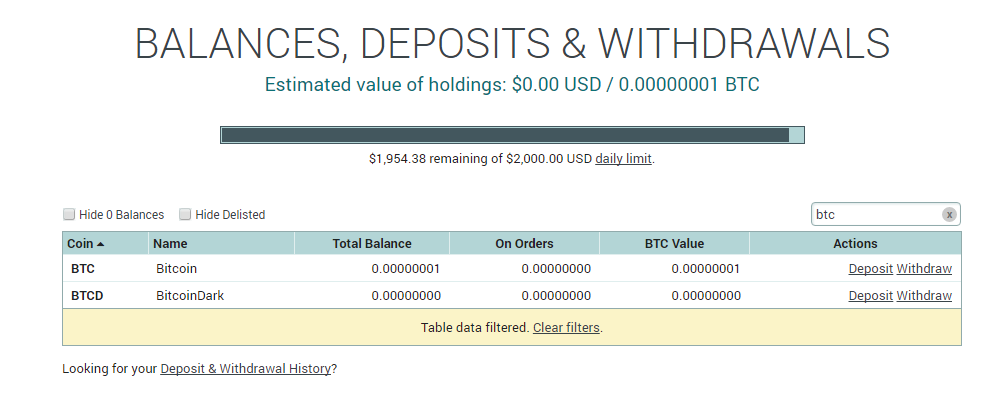This screenshot has height=413, width=986.
Task: Open Deposit & Withdrawal History
Action: [245, 369]
